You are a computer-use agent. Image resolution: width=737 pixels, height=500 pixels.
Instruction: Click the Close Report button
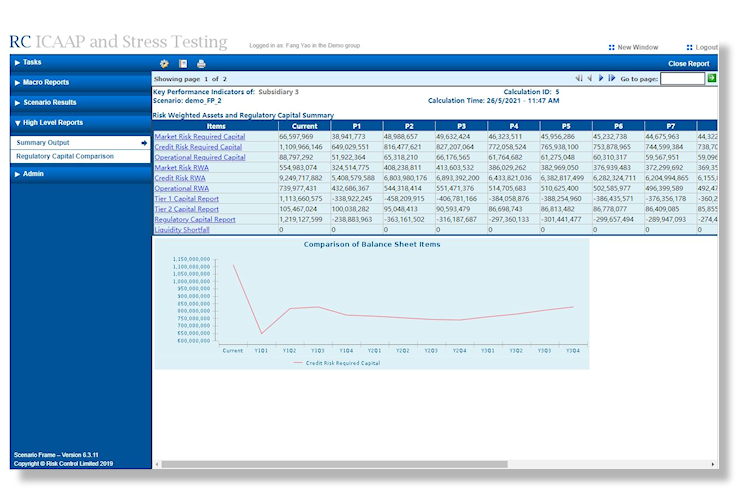[689, 63]
